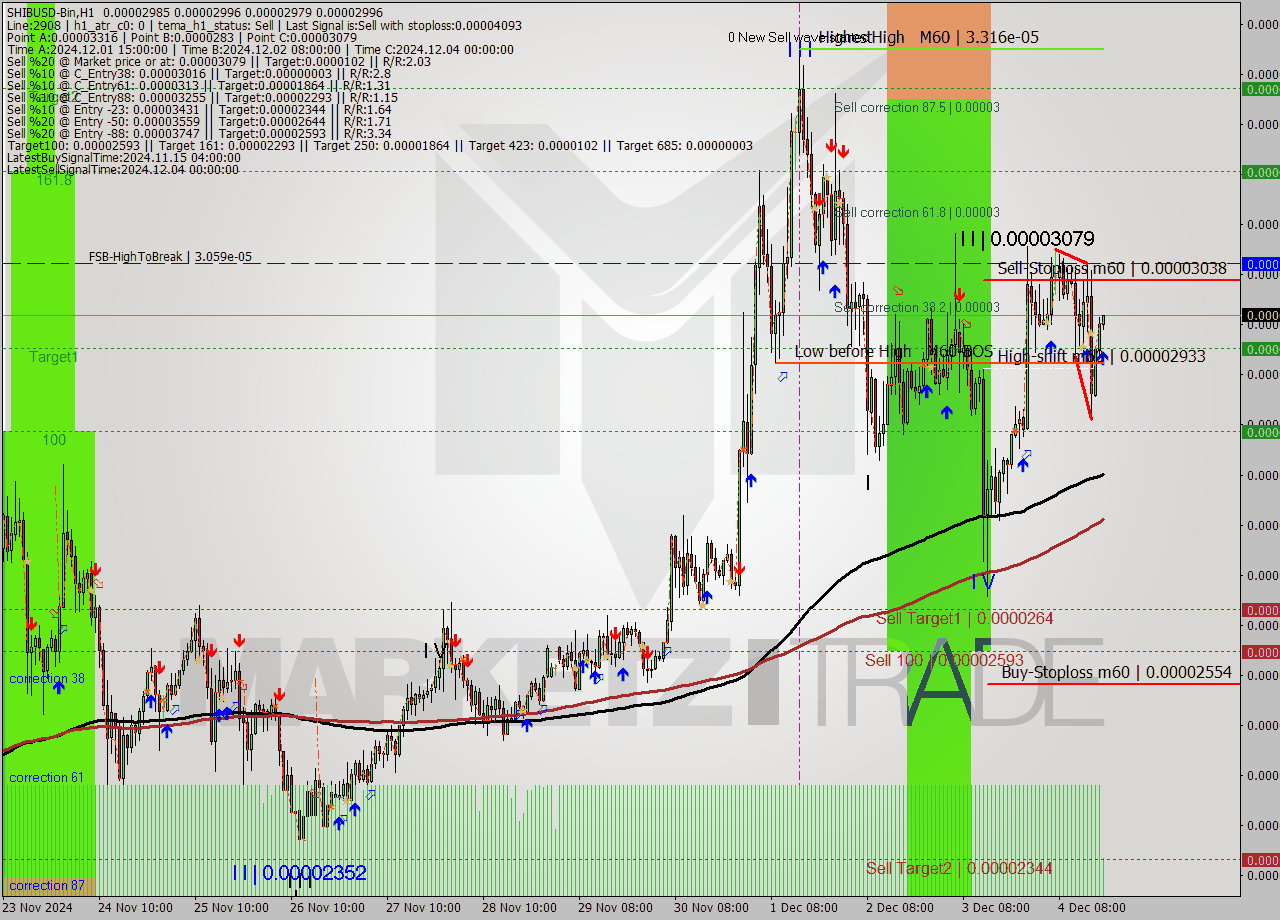
Task: Select 'Sell %20 @ Market price' line
Action: (219, 61)
